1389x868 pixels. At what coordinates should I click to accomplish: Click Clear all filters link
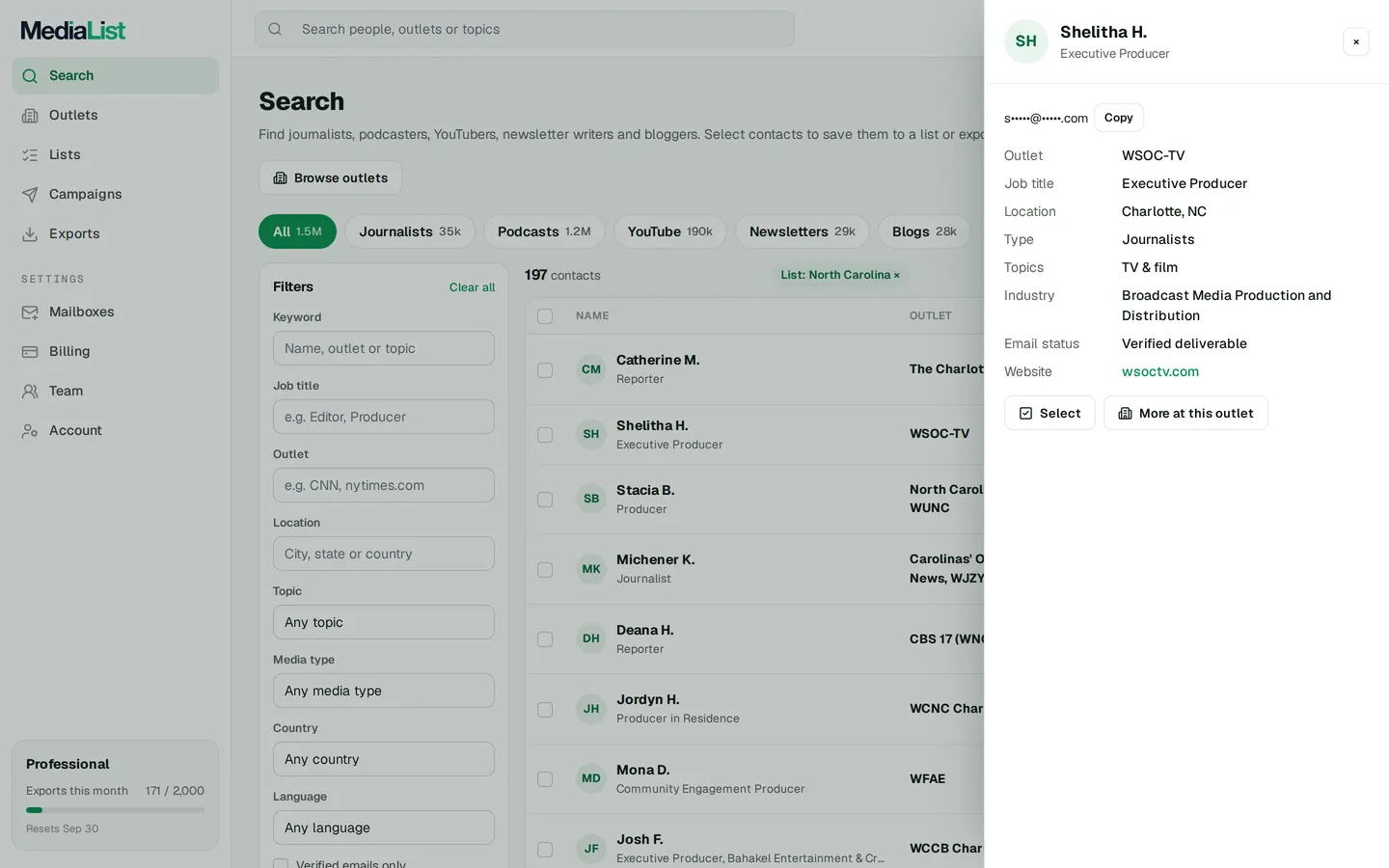tap(472, 287)
